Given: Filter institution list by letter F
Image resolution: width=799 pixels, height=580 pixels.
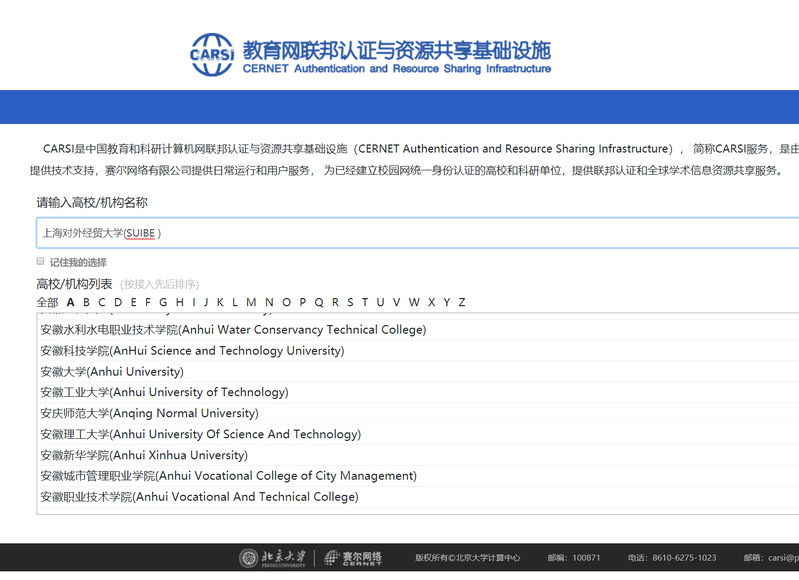Looking at the screenshot, I should pos(148,302).
